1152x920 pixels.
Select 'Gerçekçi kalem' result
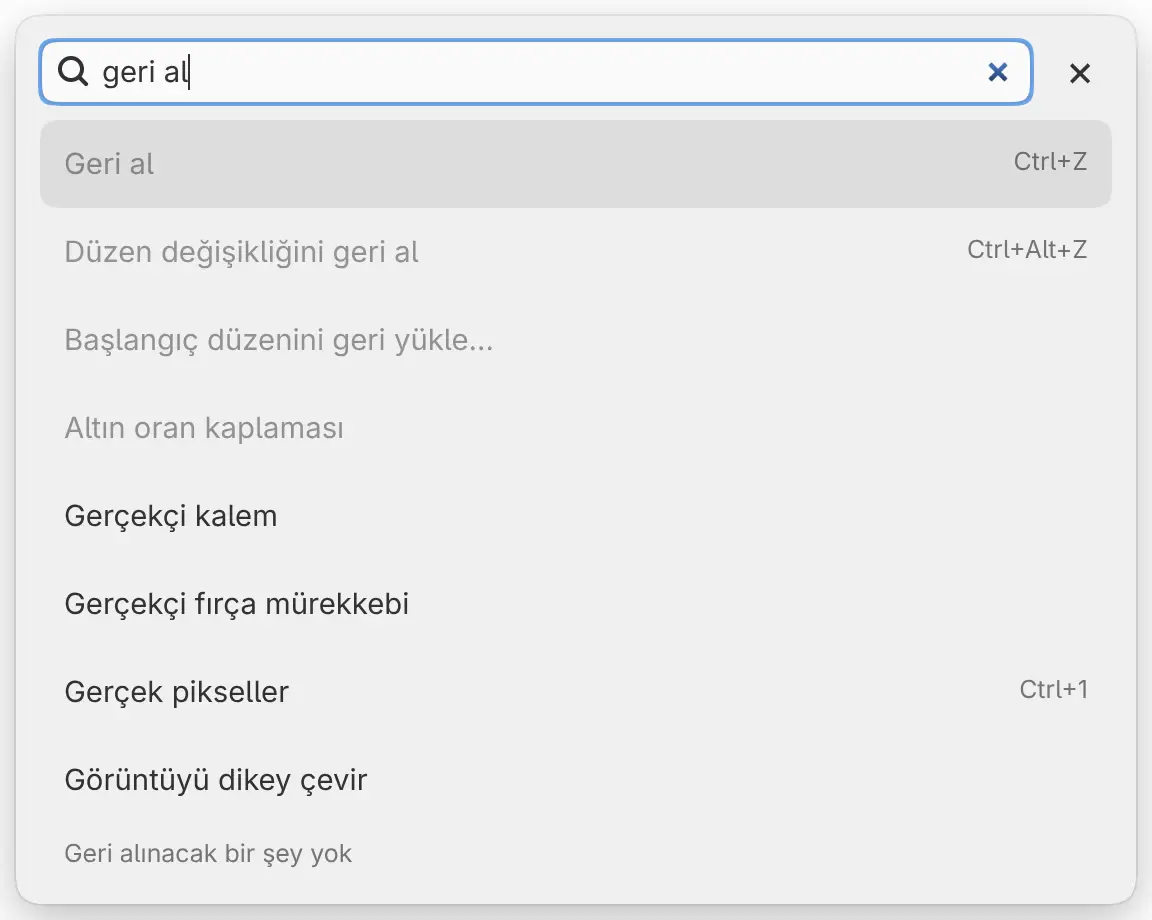(x=575, y=516)
